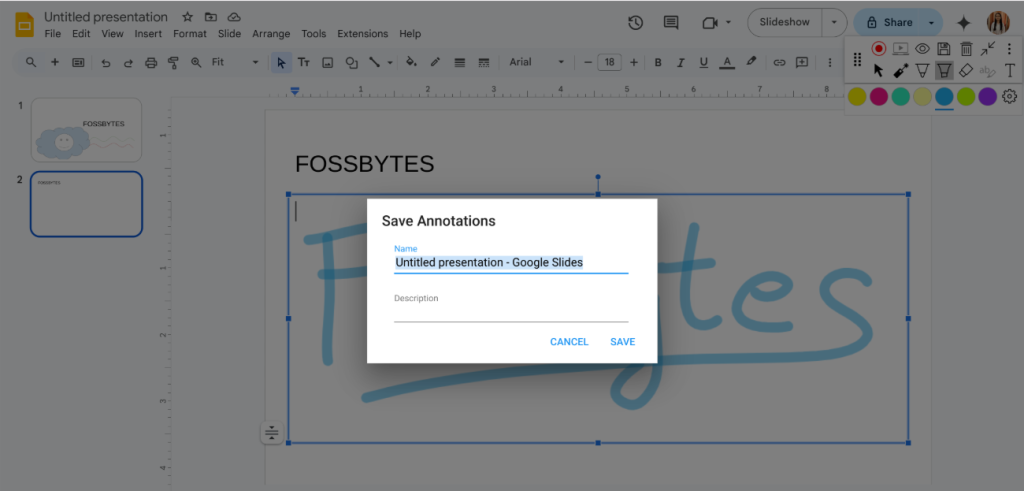Viewport: 1024px width, 491px height.
Task: Click the trash icon to clear annotations
Action: 966,48
